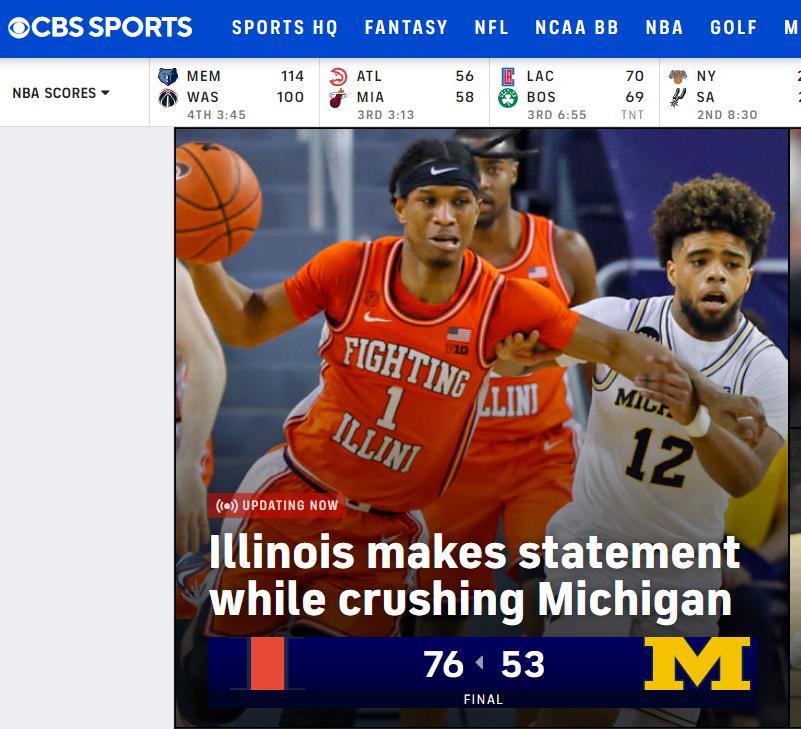Click the LA Clippers team logo

point(508,76)
